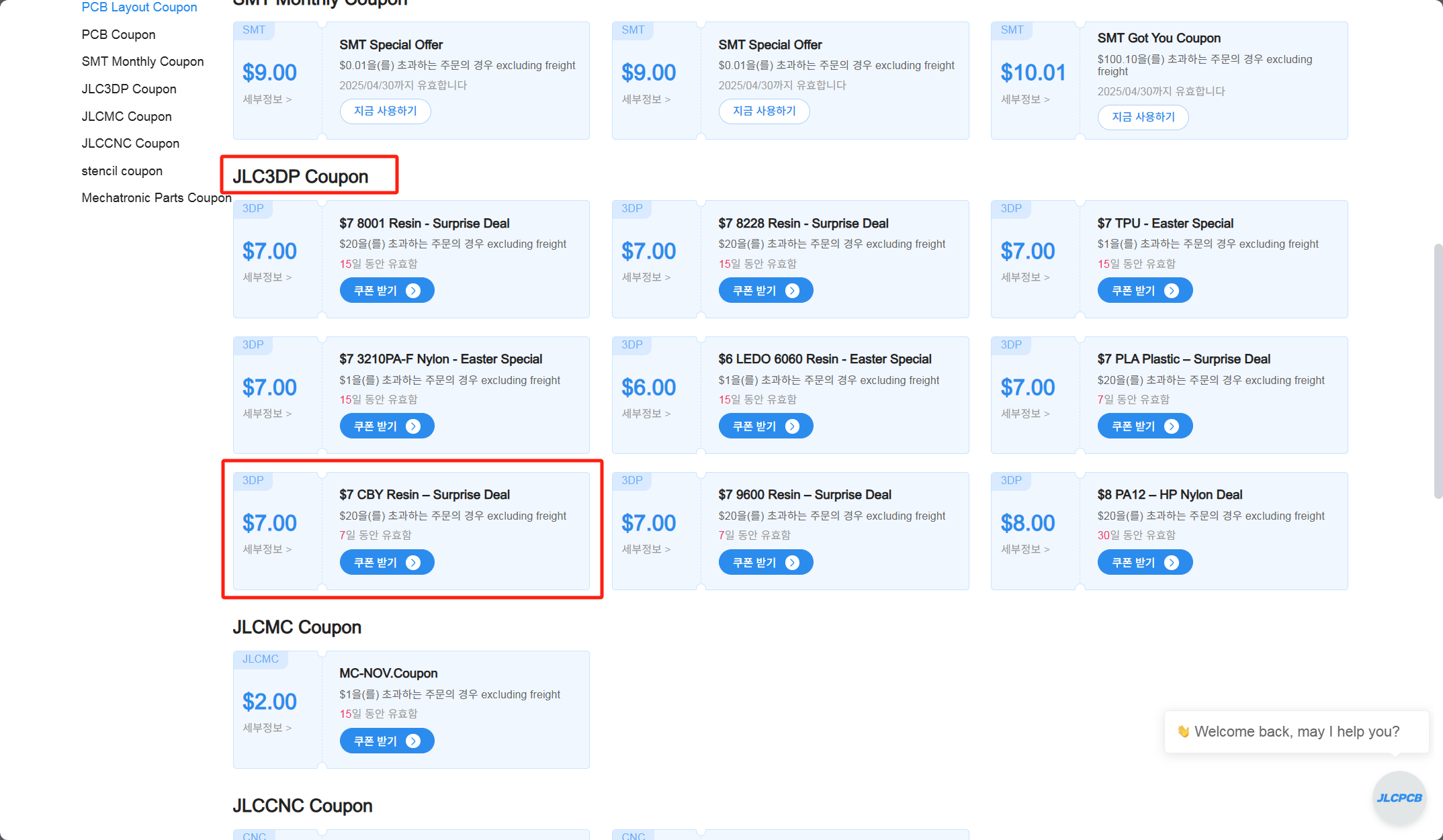Viewport: 1443px width, 840px height.
Task: View details of 8228 Resin coupon
Action: (646, 277)
